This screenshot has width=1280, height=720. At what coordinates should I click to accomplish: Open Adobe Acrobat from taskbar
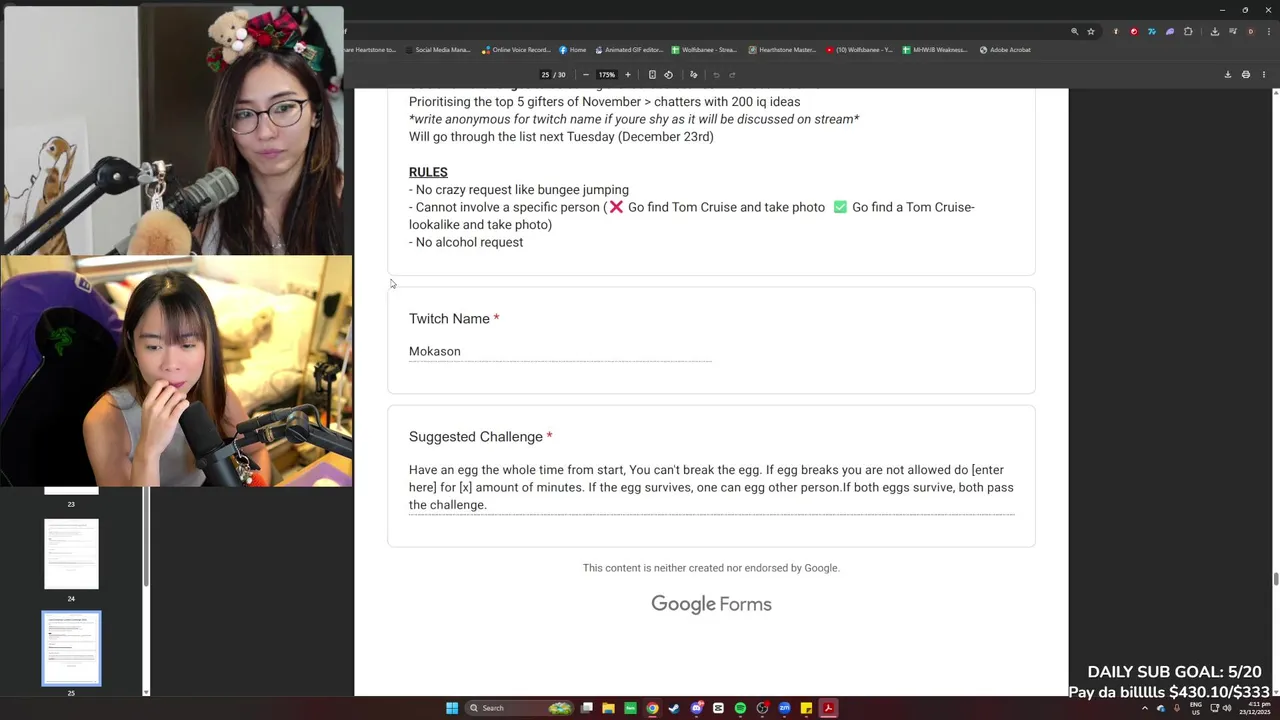(x=828, y=708)
